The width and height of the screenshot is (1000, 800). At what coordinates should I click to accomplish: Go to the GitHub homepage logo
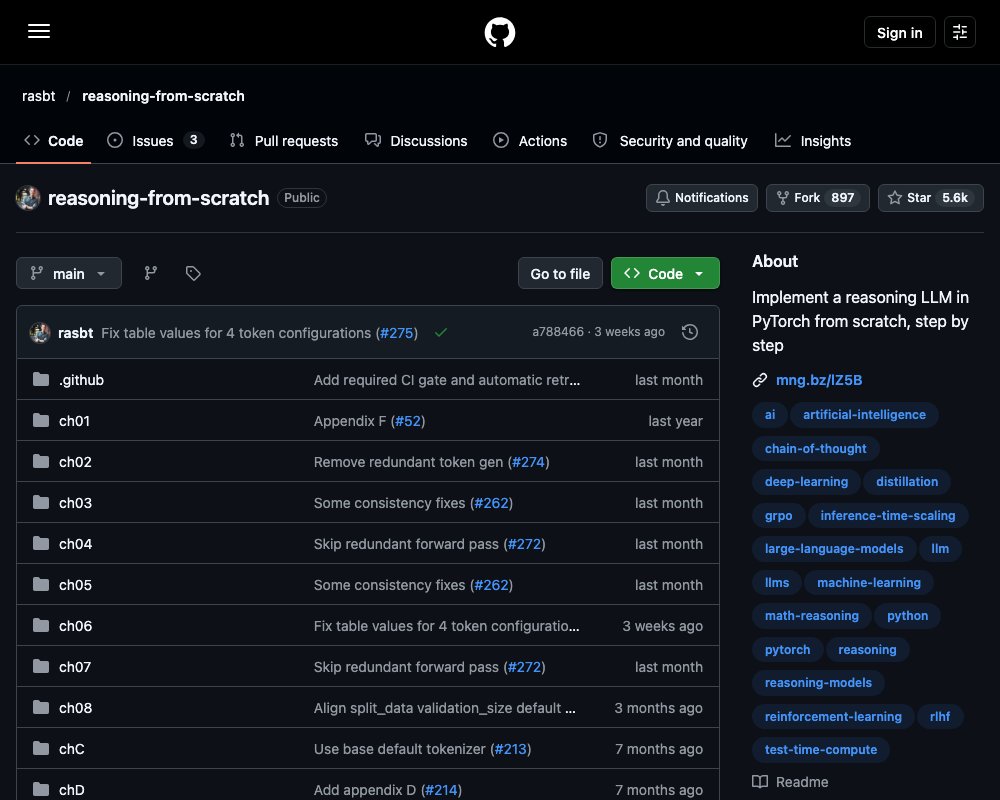coord(500,32)
